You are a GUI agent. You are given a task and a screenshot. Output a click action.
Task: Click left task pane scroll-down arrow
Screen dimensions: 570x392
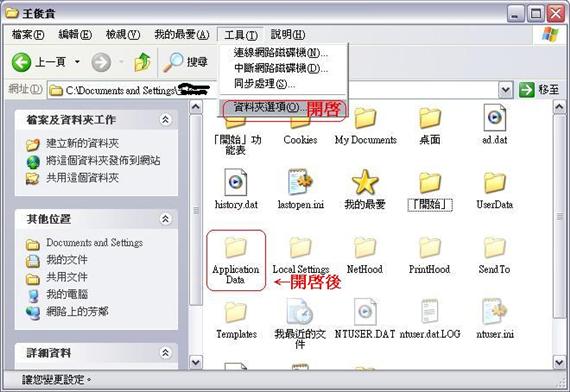pos(196,361)
